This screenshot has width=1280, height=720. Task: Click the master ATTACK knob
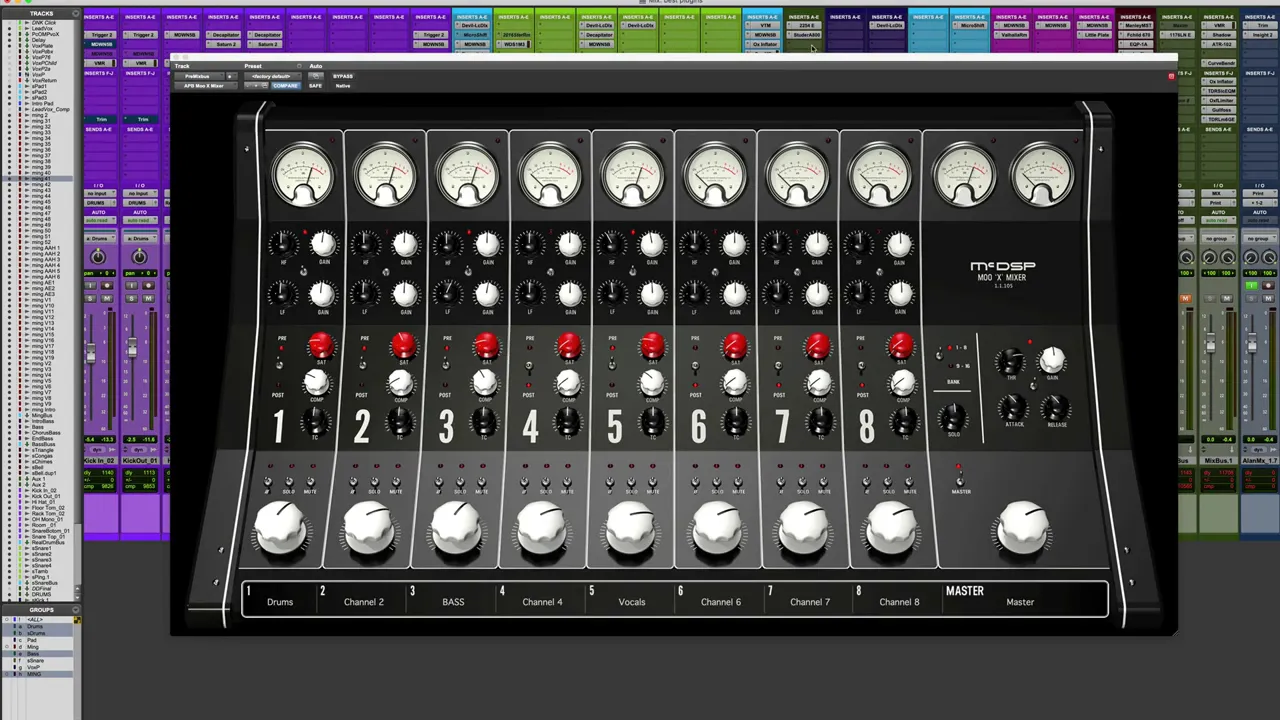(x=1013, y=407)
